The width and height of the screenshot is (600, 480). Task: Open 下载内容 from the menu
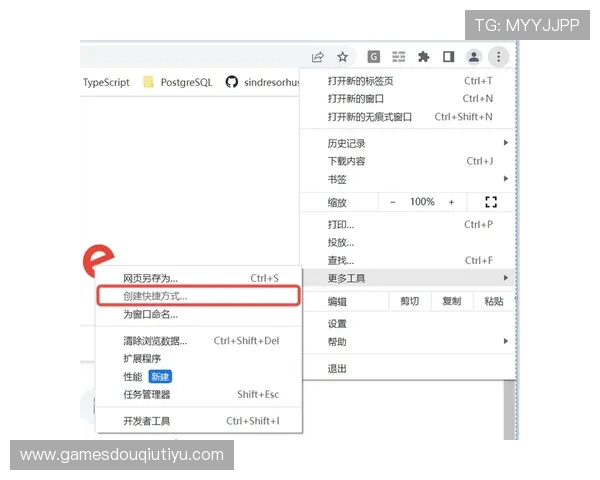click(409, 161)
